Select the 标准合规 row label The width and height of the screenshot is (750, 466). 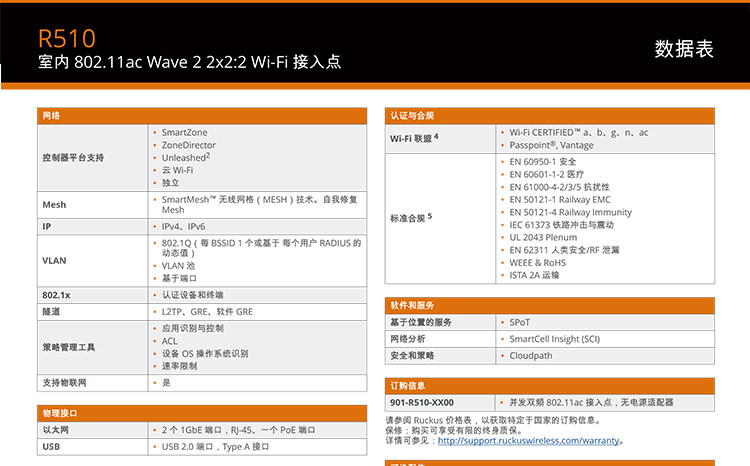(x=411, y=218)
